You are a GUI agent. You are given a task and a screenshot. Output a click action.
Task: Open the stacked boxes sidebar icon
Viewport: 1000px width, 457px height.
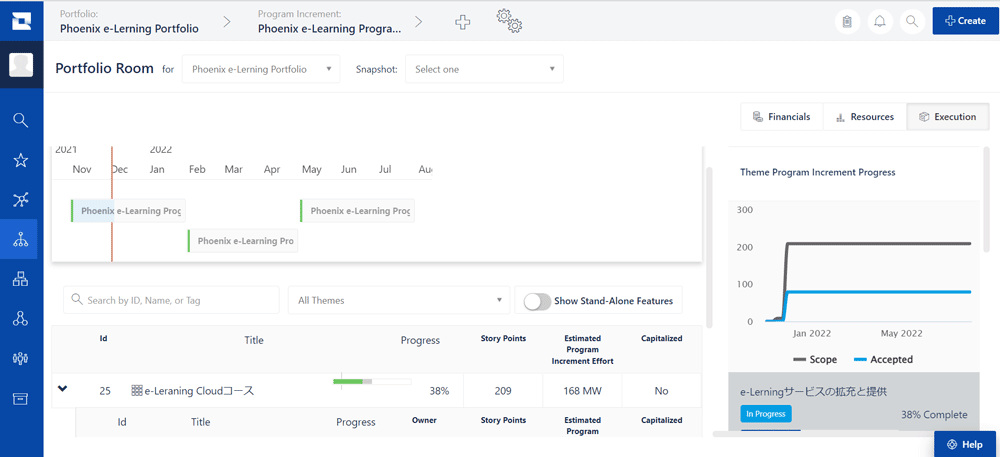click(21, 279)
